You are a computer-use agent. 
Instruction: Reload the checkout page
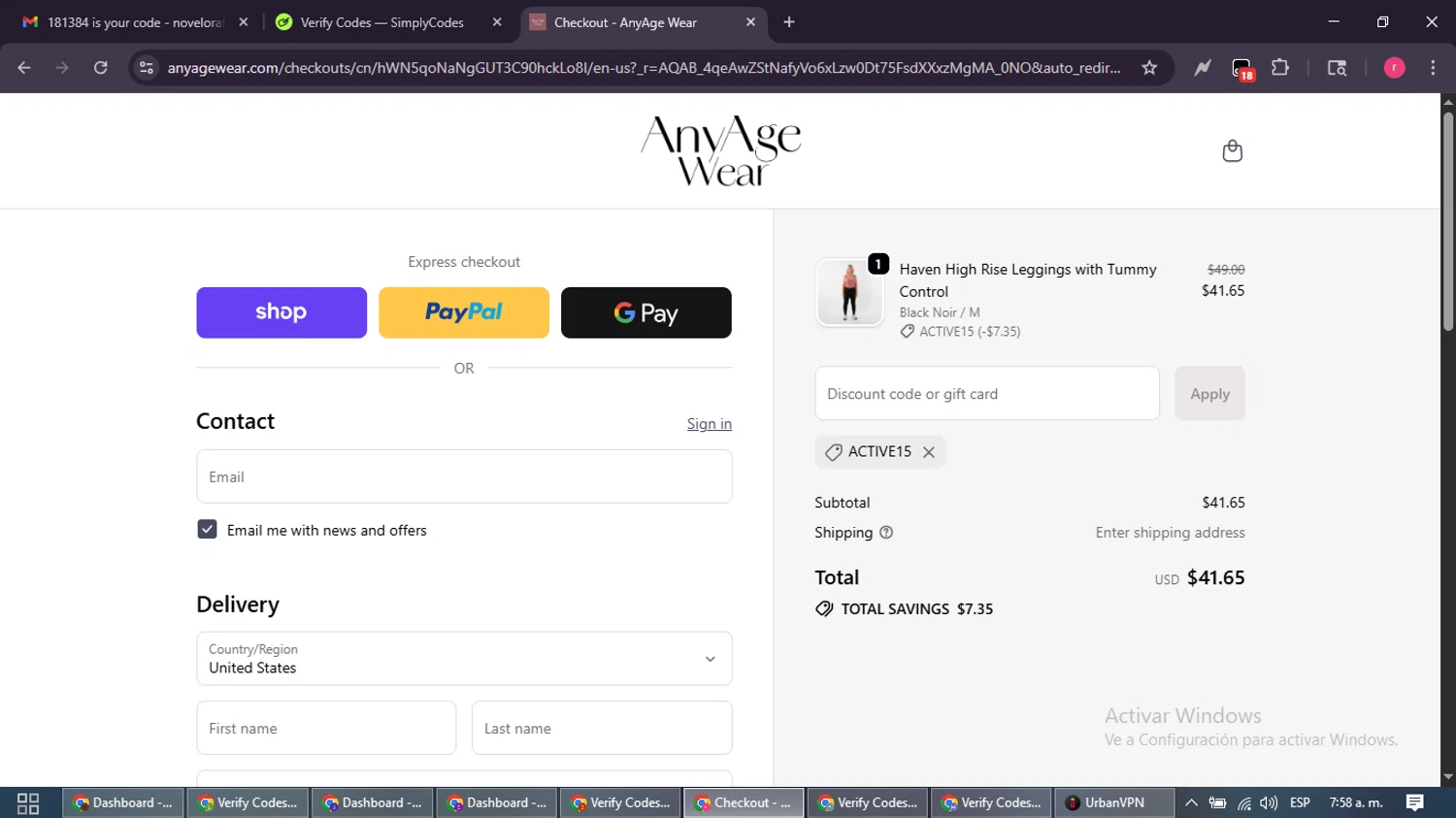(101, 68)
